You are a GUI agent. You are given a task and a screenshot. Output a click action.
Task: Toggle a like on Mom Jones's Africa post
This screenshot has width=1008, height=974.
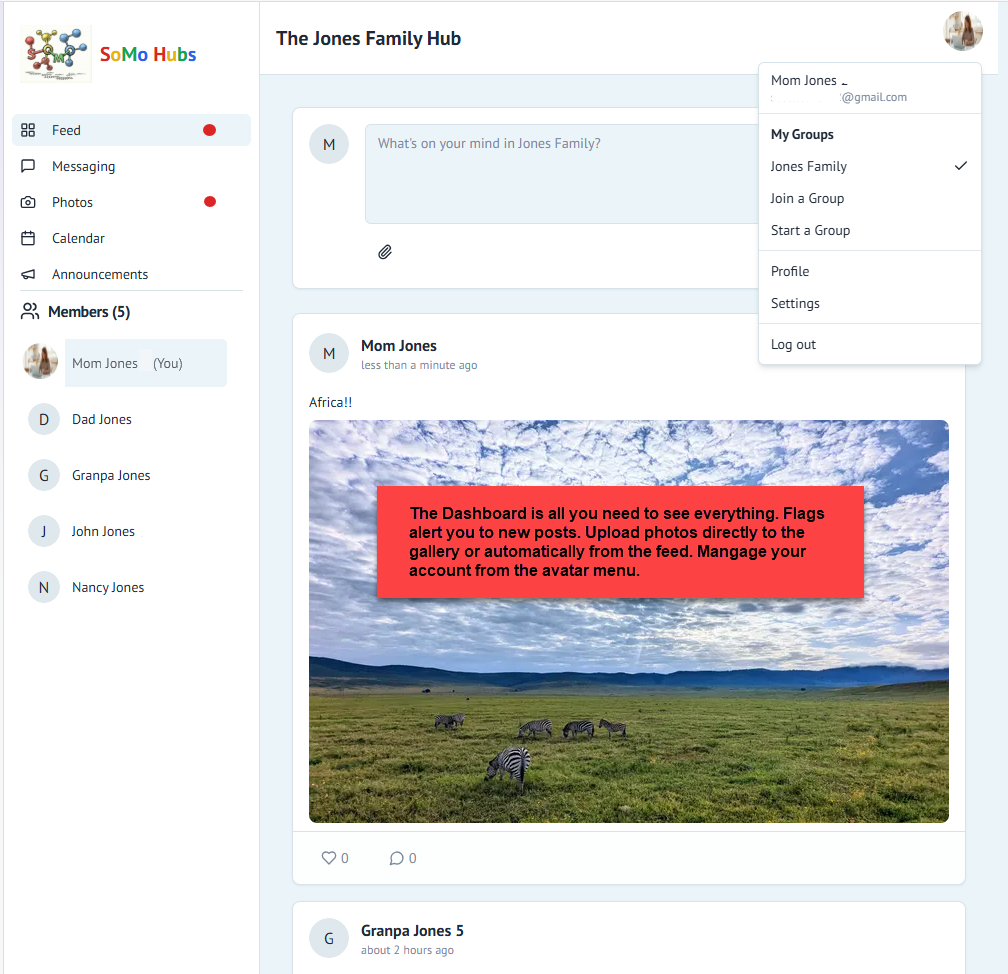click(330, 857)
